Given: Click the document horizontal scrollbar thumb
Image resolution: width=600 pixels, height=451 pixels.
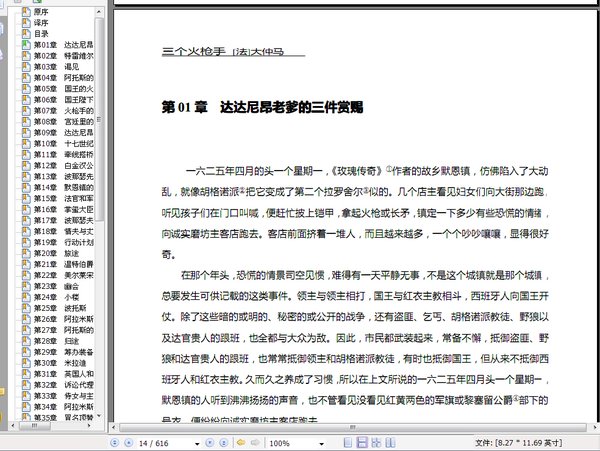Looking at the screenshot, I should [353, 427].
